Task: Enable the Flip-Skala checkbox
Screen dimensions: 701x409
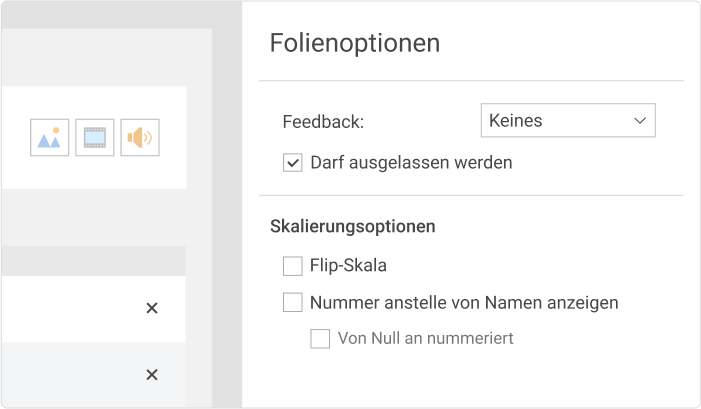Action: point(293,266)
